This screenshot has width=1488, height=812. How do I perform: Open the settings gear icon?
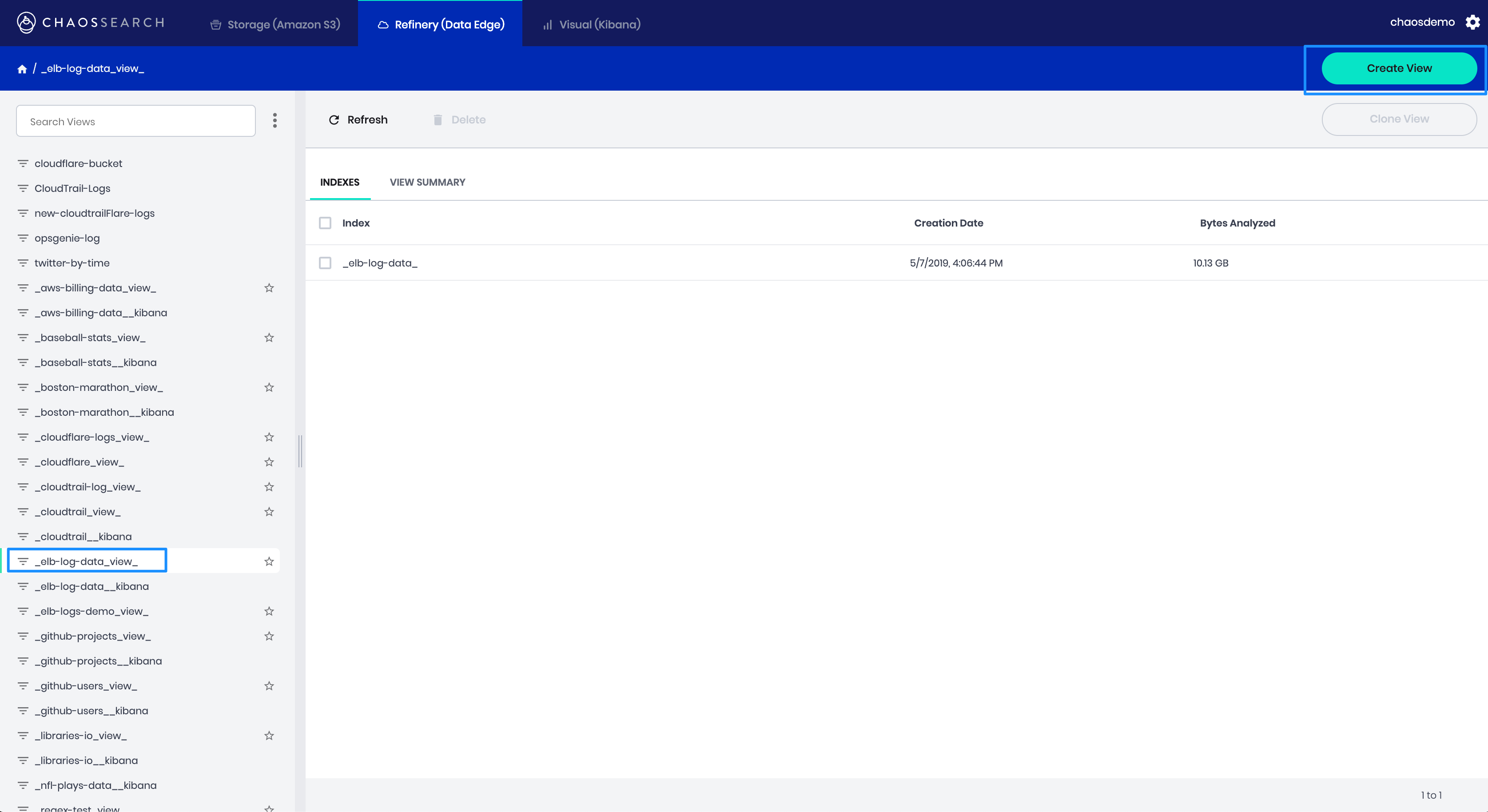(1472, 23)
